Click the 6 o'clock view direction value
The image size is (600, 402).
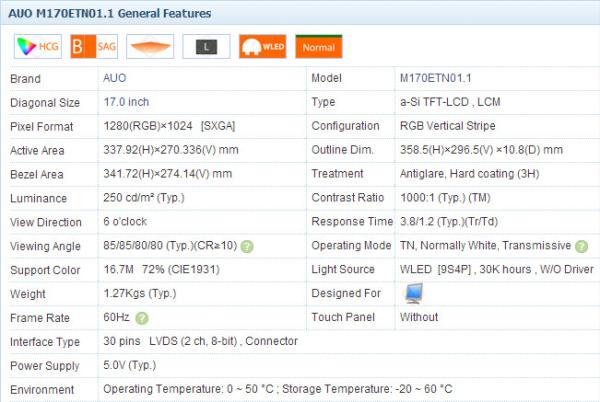pyautogui.click(x=125, y=221)
